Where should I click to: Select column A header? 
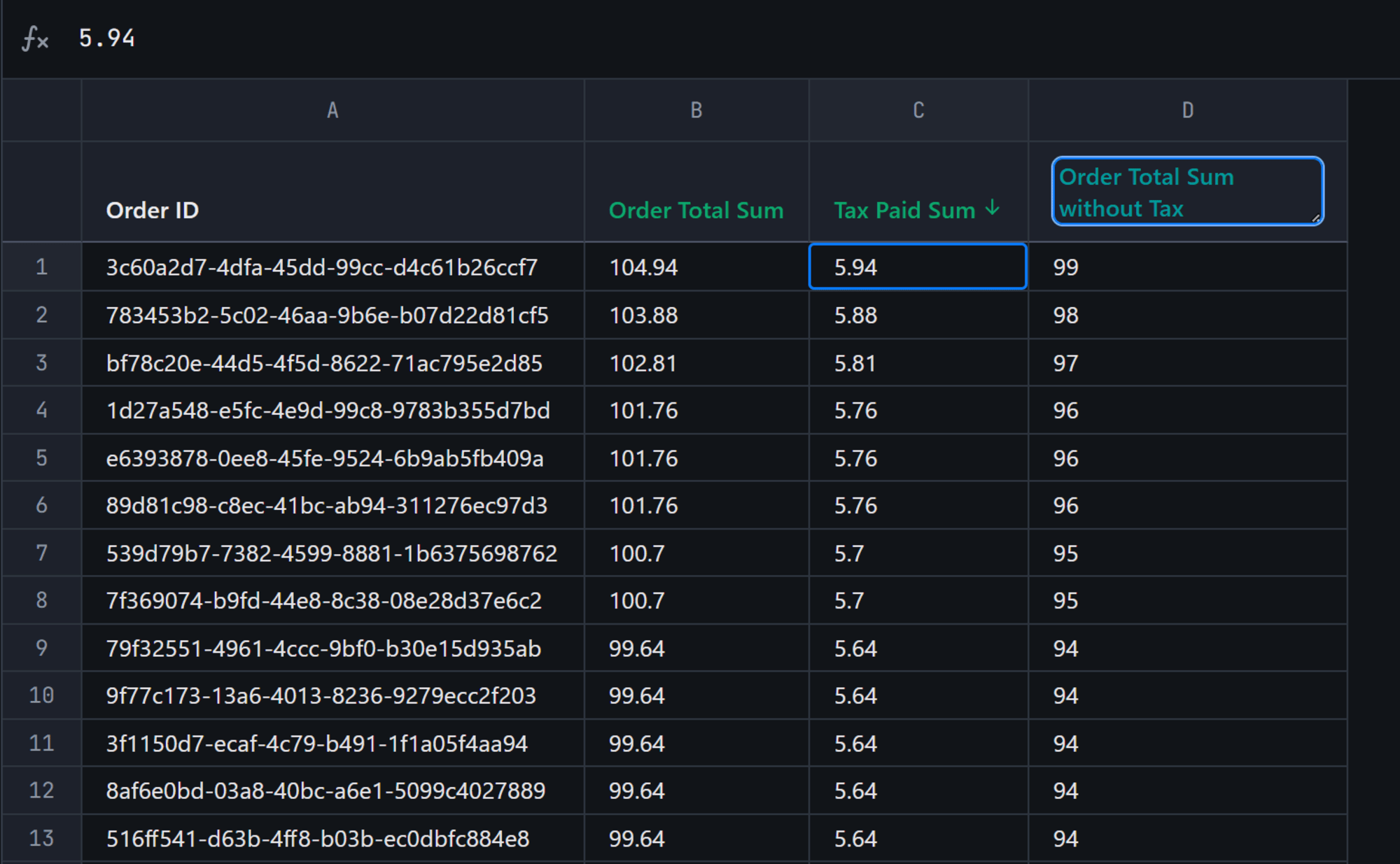pos(333,110)
